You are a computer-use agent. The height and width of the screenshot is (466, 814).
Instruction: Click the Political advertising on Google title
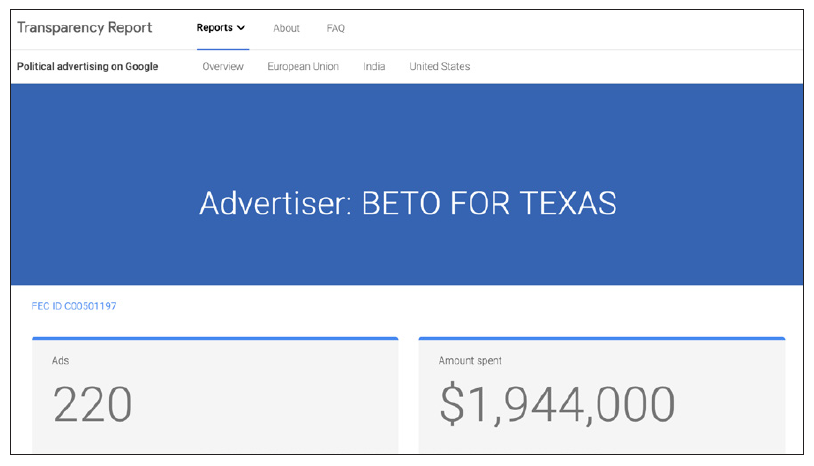pos(88,67)
